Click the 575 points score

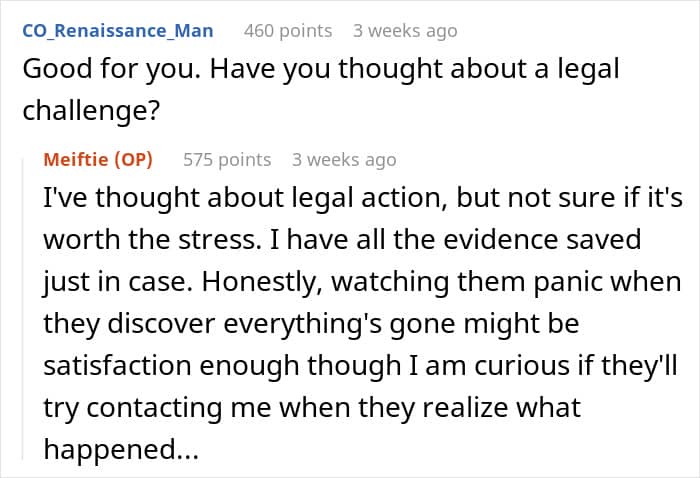[227, 160]
